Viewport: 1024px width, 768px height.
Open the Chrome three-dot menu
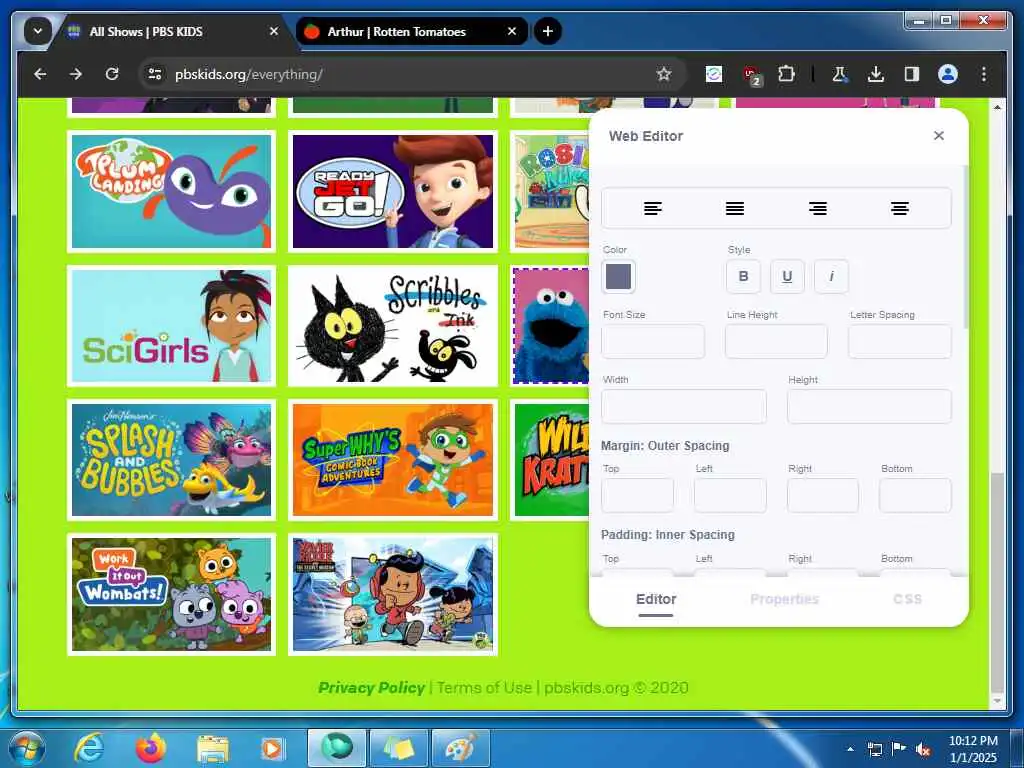coord(984,74)
